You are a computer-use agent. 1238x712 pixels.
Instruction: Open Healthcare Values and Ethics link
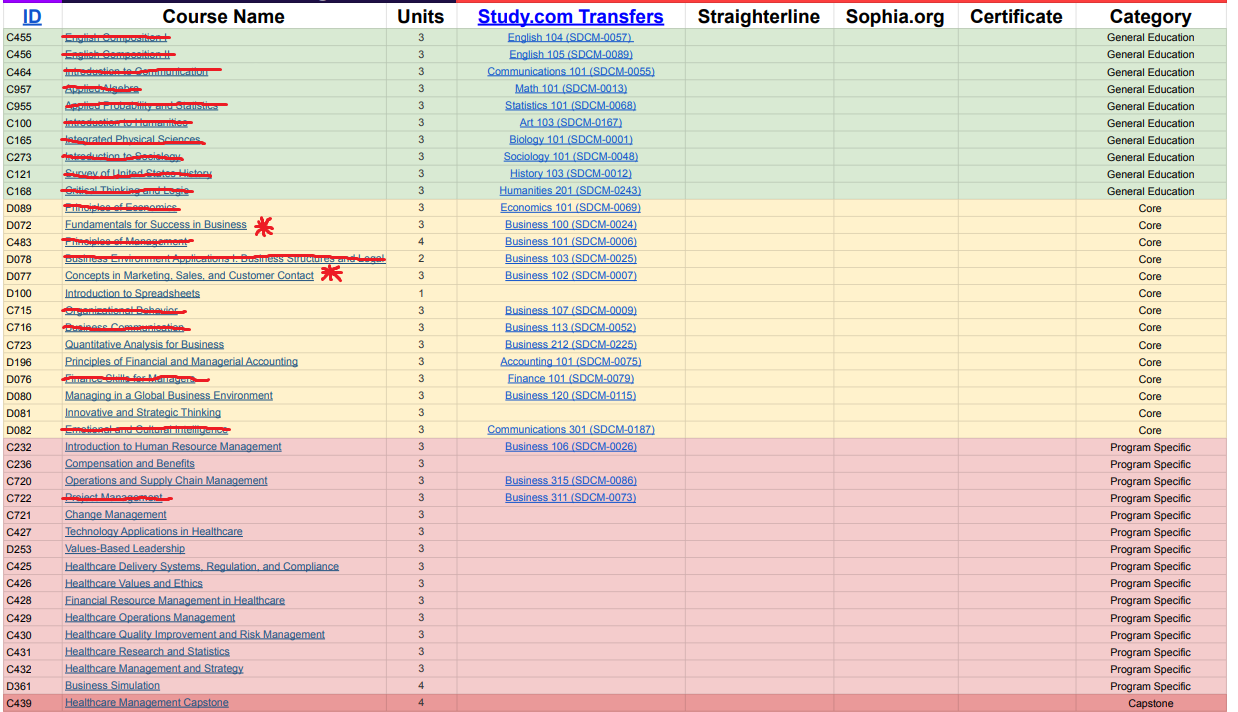[x=134, y=584]
